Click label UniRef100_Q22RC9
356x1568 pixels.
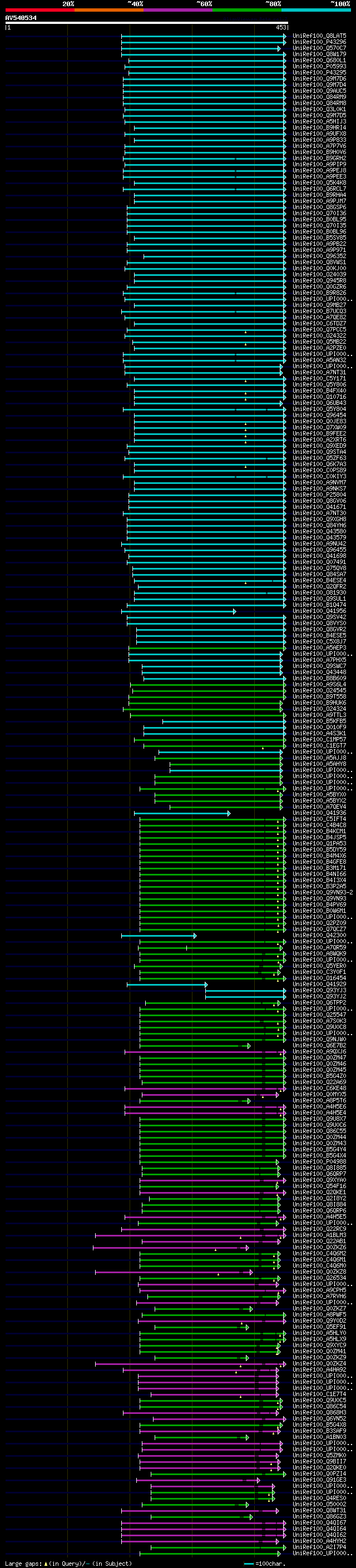pyautogui.click(x=319, y=1228)
